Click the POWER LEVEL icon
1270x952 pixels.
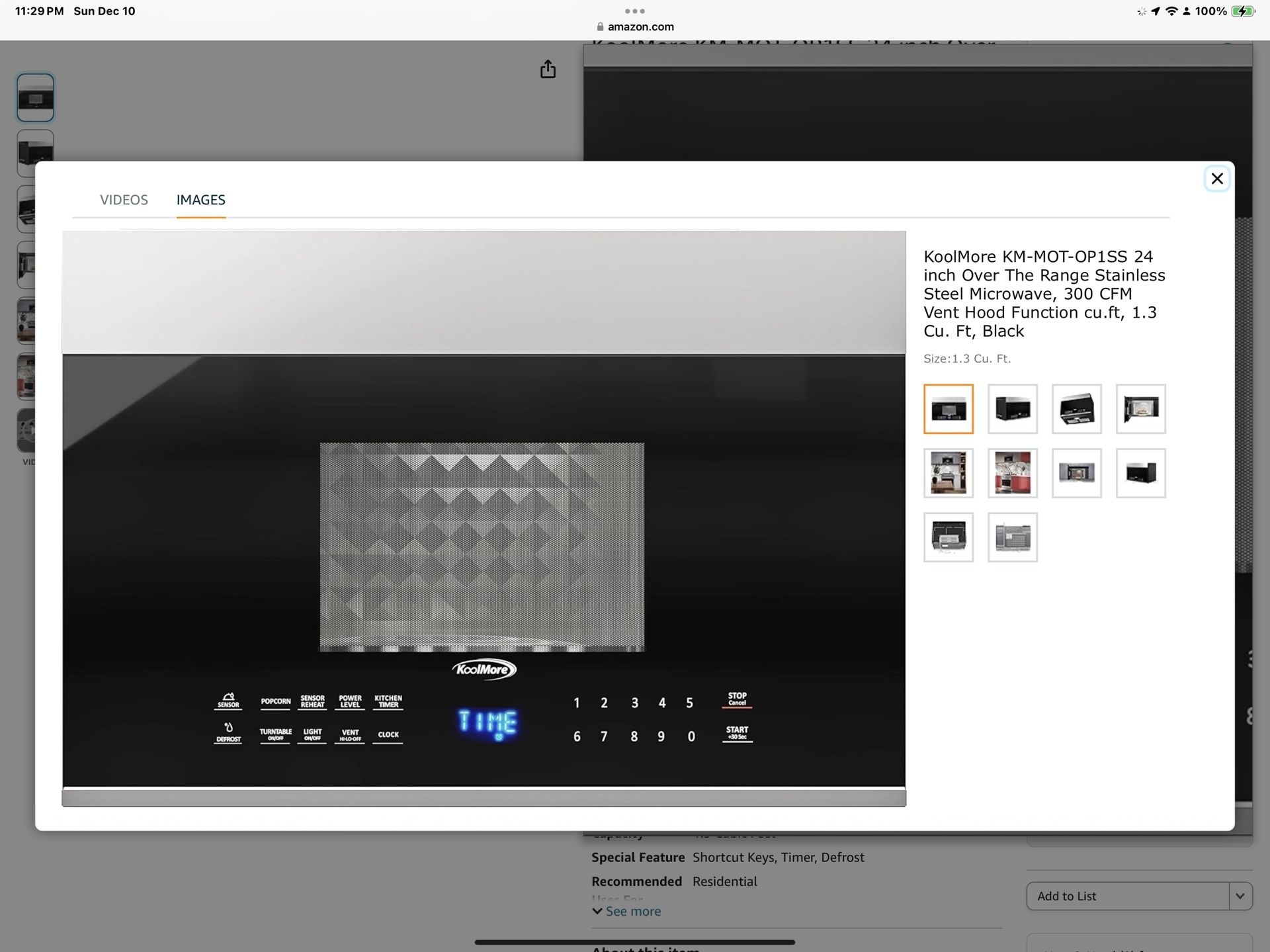(x=349, y=701)
